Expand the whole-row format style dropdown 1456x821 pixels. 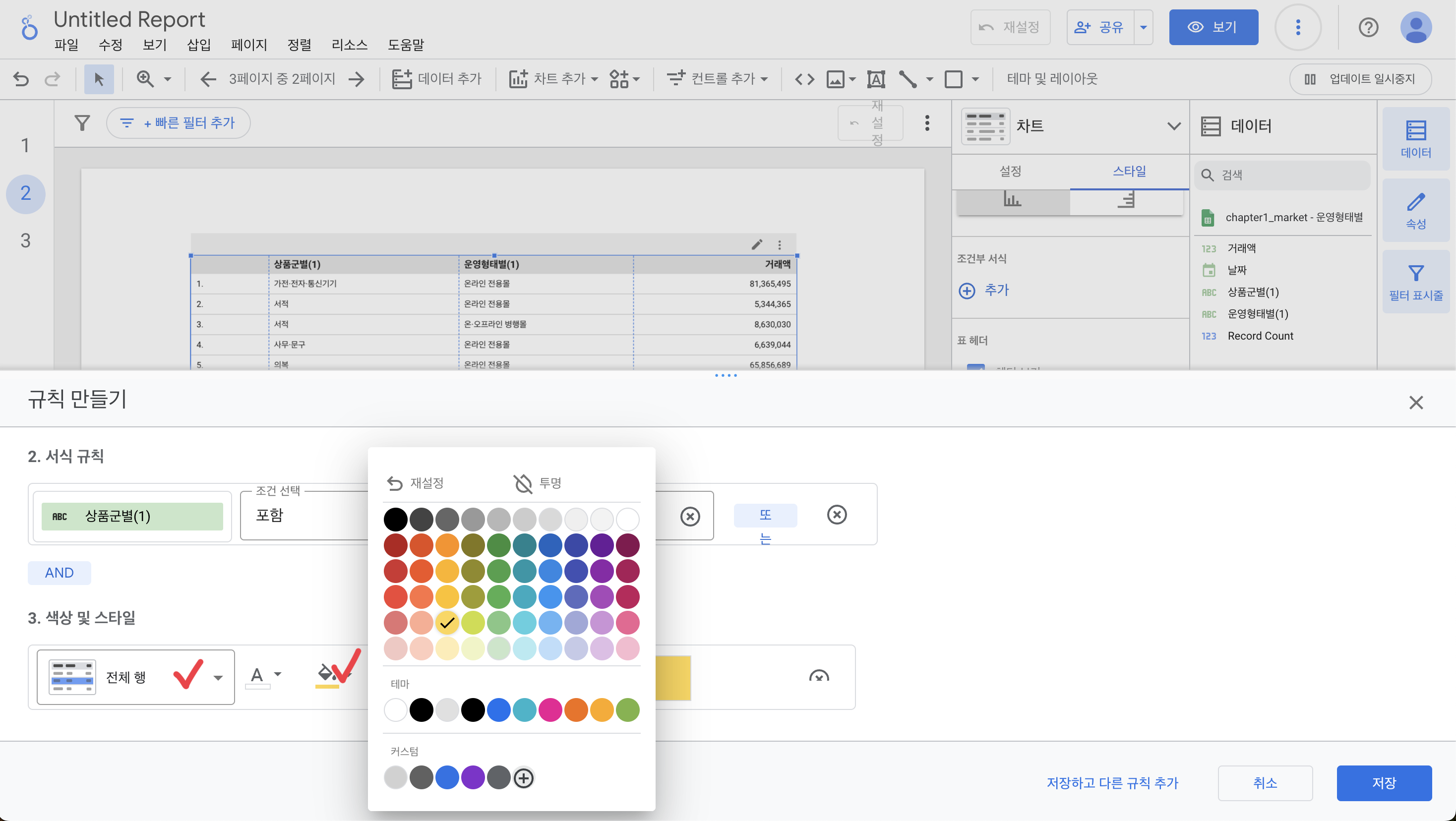pos(218,678)
